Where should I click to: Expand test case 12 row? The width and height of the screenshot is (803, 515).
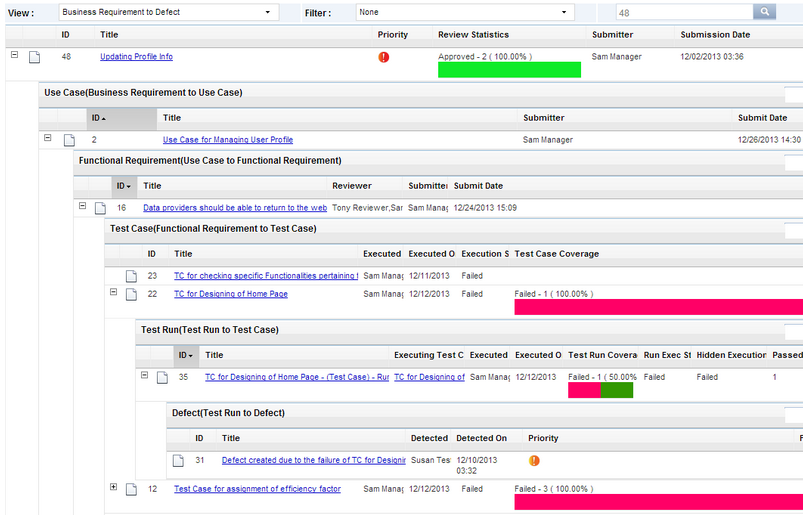point(113,488)
